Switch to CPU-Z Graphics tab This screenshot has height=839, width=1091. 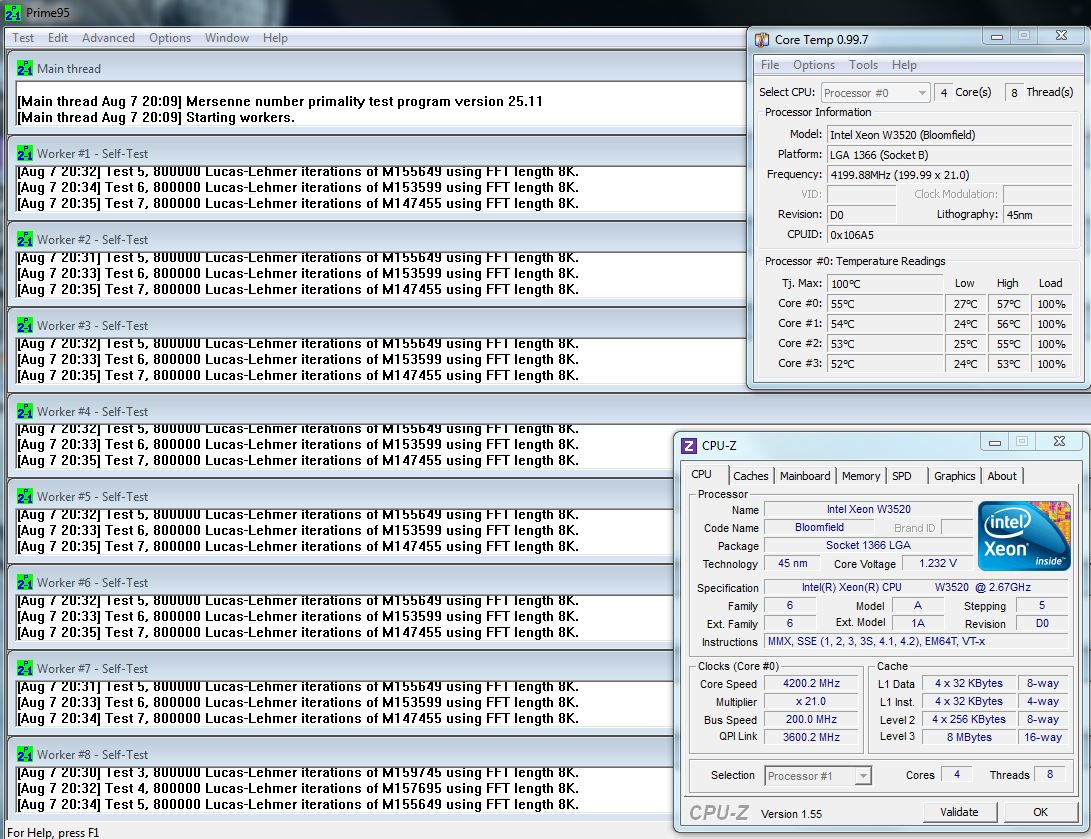coord(955,476)
